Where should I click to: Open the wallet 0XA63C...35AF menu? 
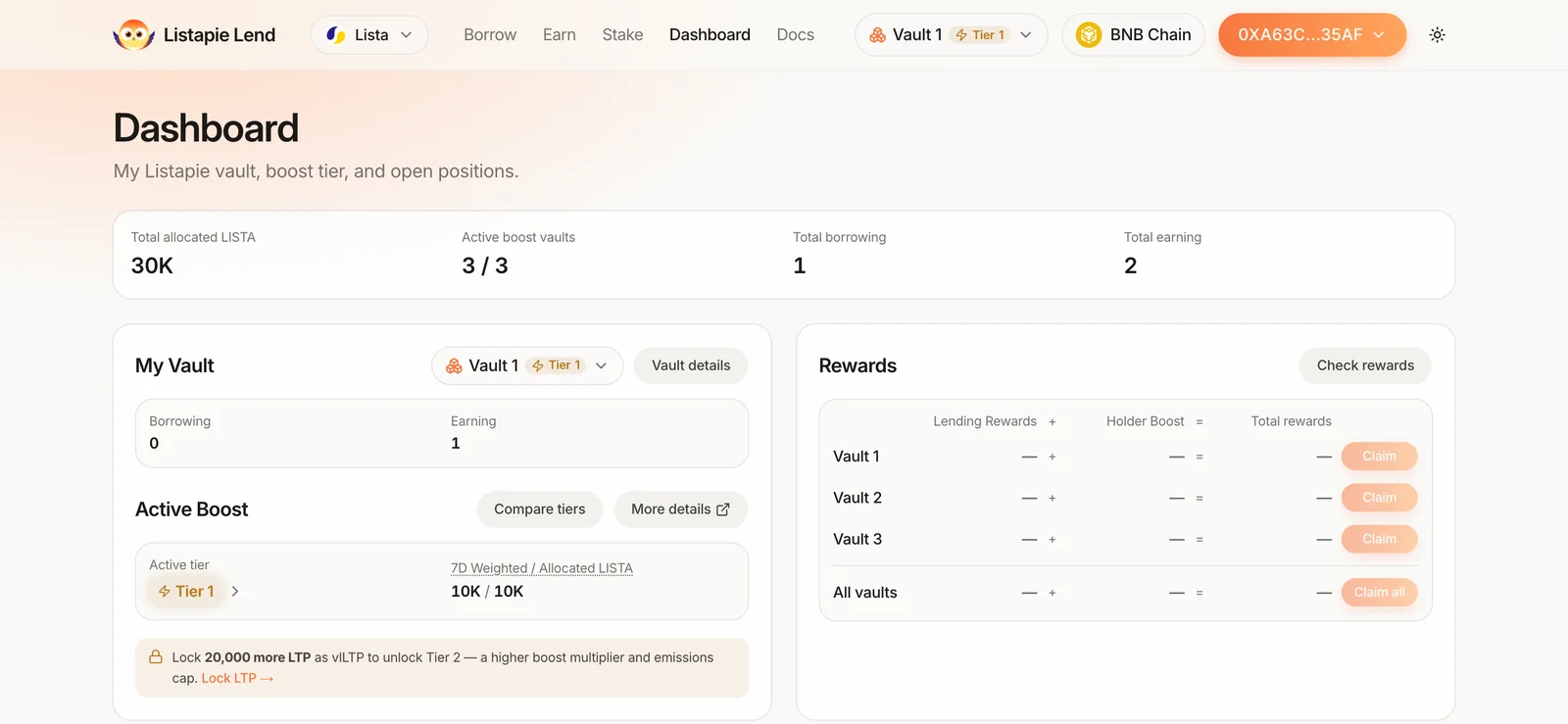[x=1312, y=35]
